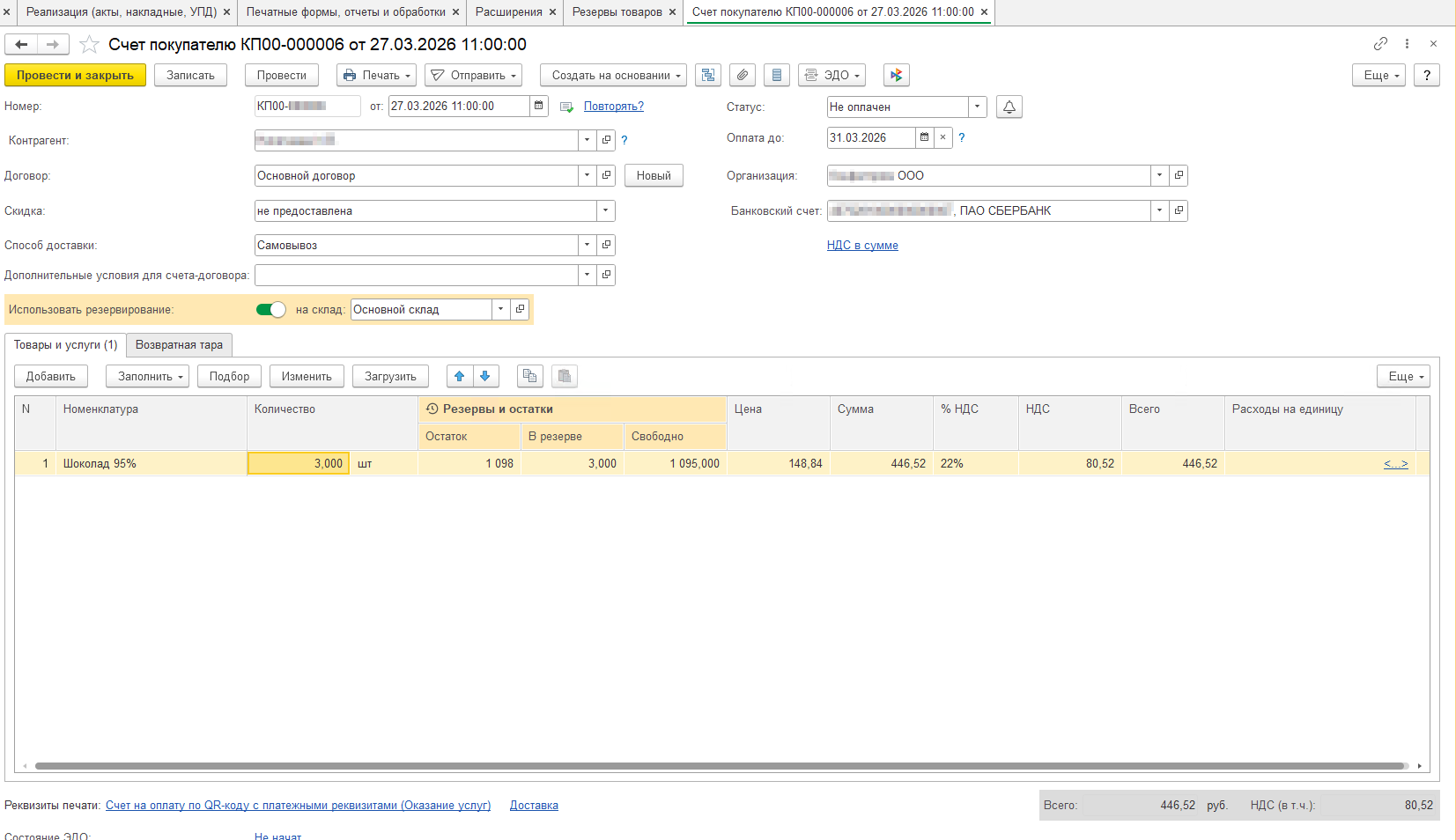This screenshot has width=1456, height=840.
Task: Click the colorful play-arrow service icon
Action: 897,76
